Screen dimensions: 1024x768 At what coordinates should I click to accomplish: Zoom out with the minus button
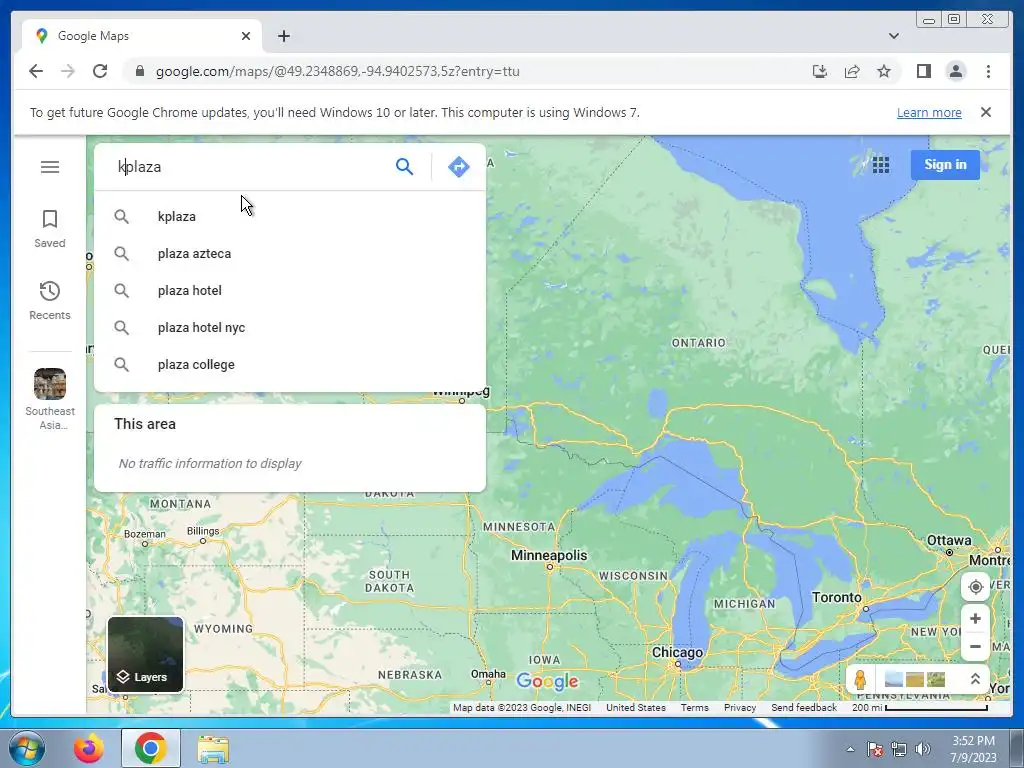pos(975,647)
